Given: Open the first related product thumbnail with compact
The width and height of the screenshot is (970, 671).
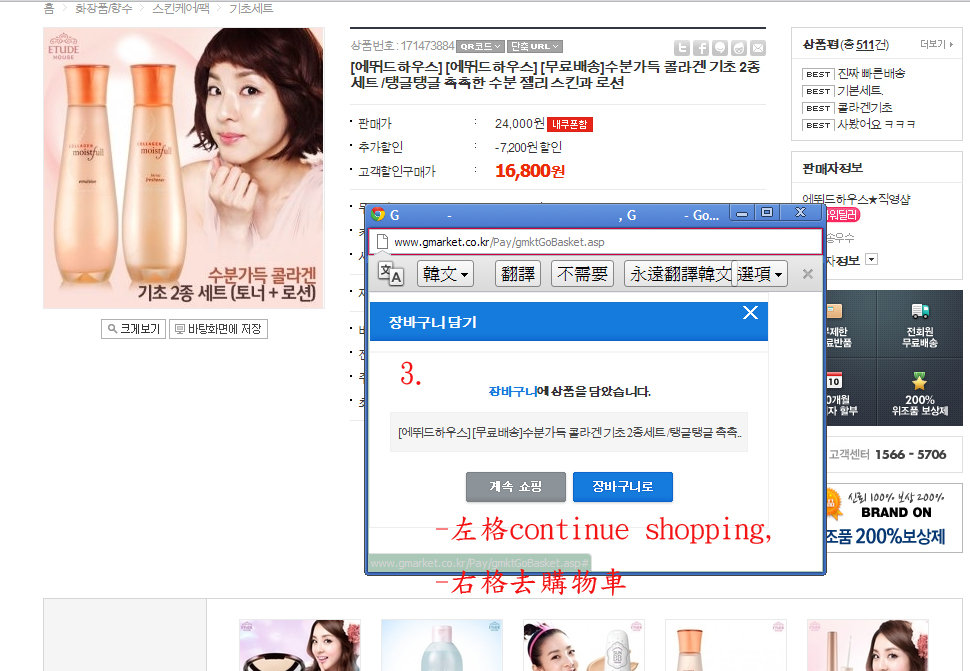Looking at the screenshot, I should click(x=299, y=645).
